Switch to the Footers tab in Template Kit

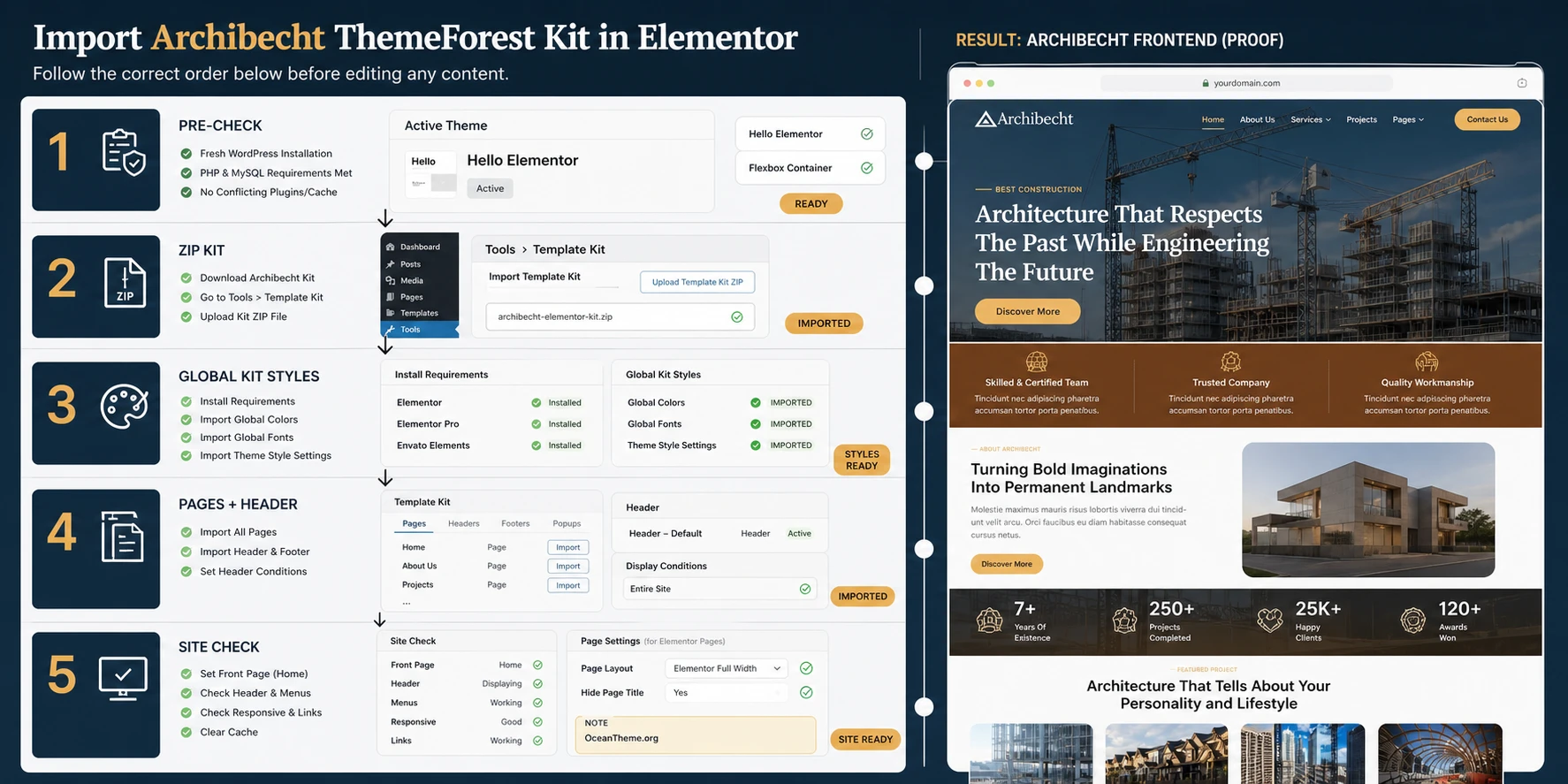coord(515,523)
